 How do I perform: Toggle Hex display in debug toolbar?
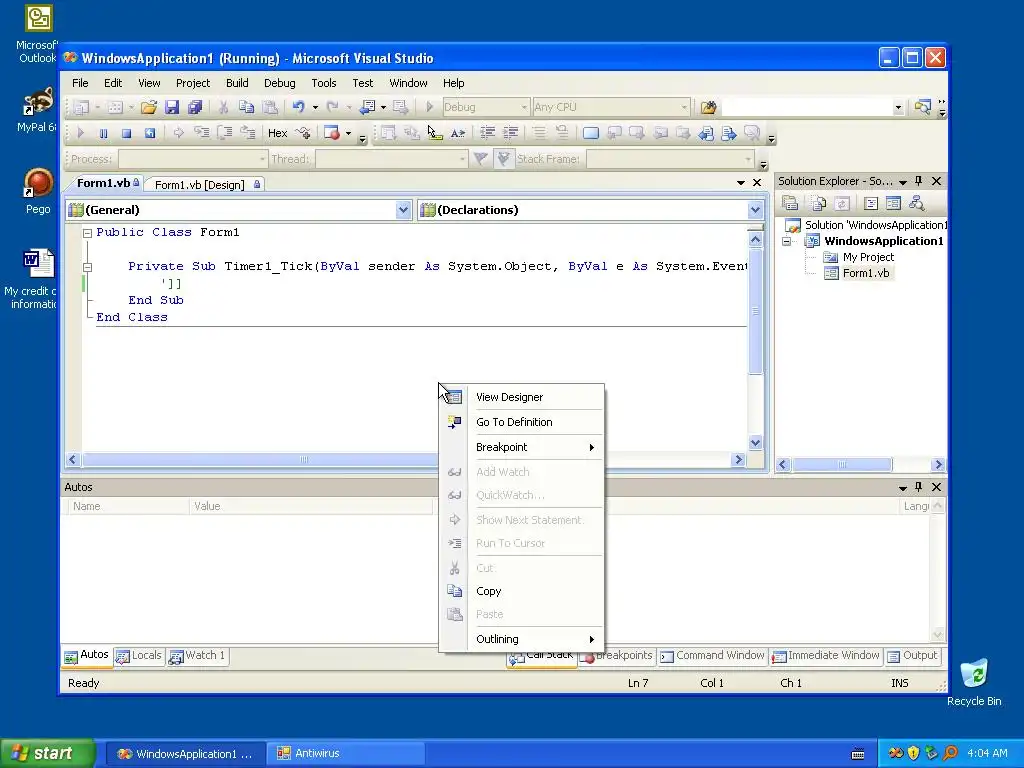[x=278, y=133]
